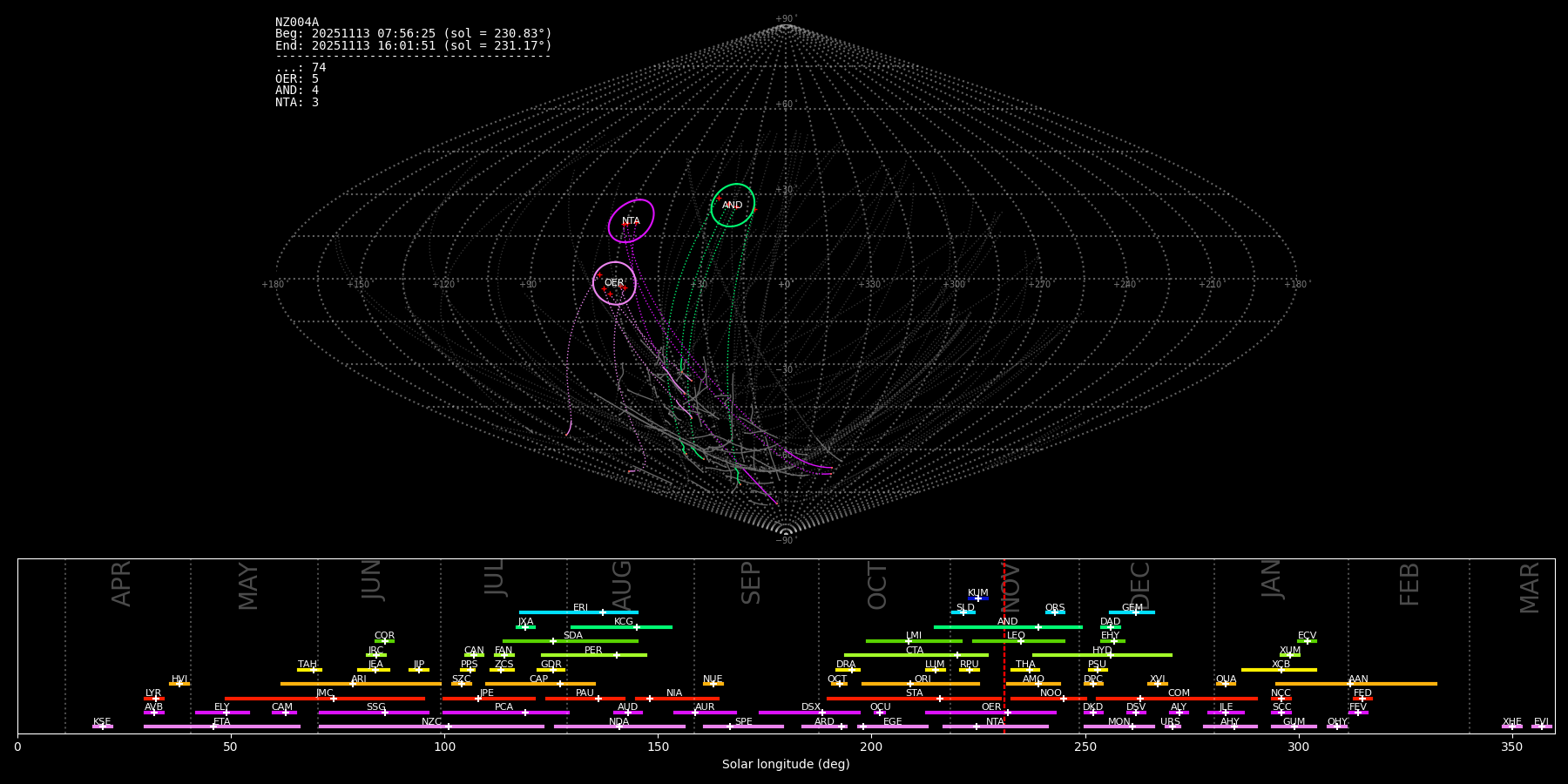Click the peak marker on the KUM bar
The image size is (1568, 784).
pyautogui.click(x=977, y=598)
